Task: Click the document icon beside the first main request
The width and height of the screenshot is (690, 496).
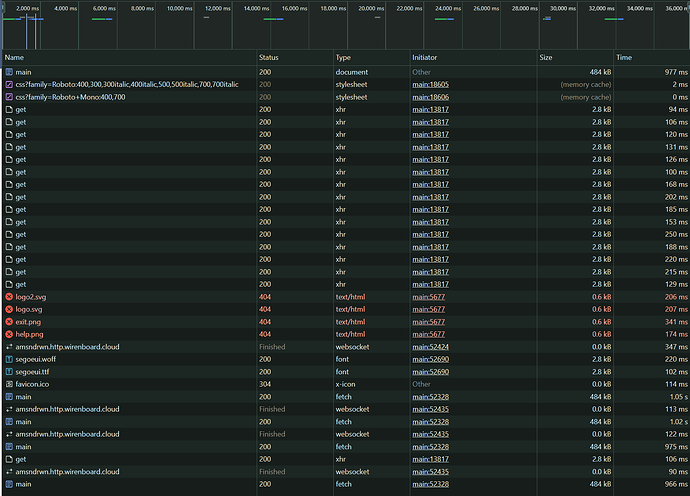Action: pyautogui.click(x=9, y=72)
